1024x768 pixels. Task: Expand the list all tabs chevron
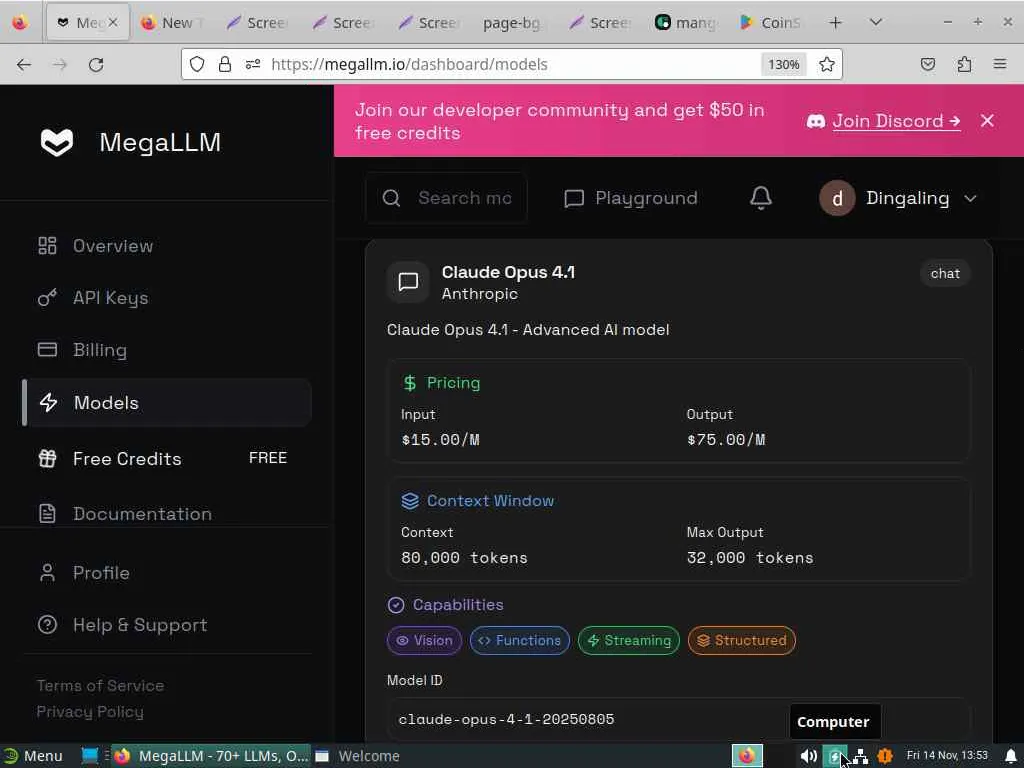tap(876, 23)
